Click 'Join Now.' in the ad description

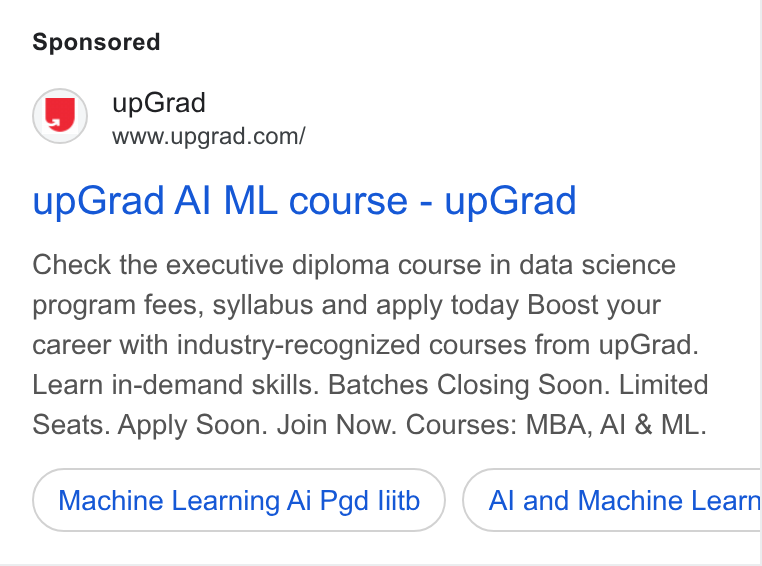click(x=337, y=425)
